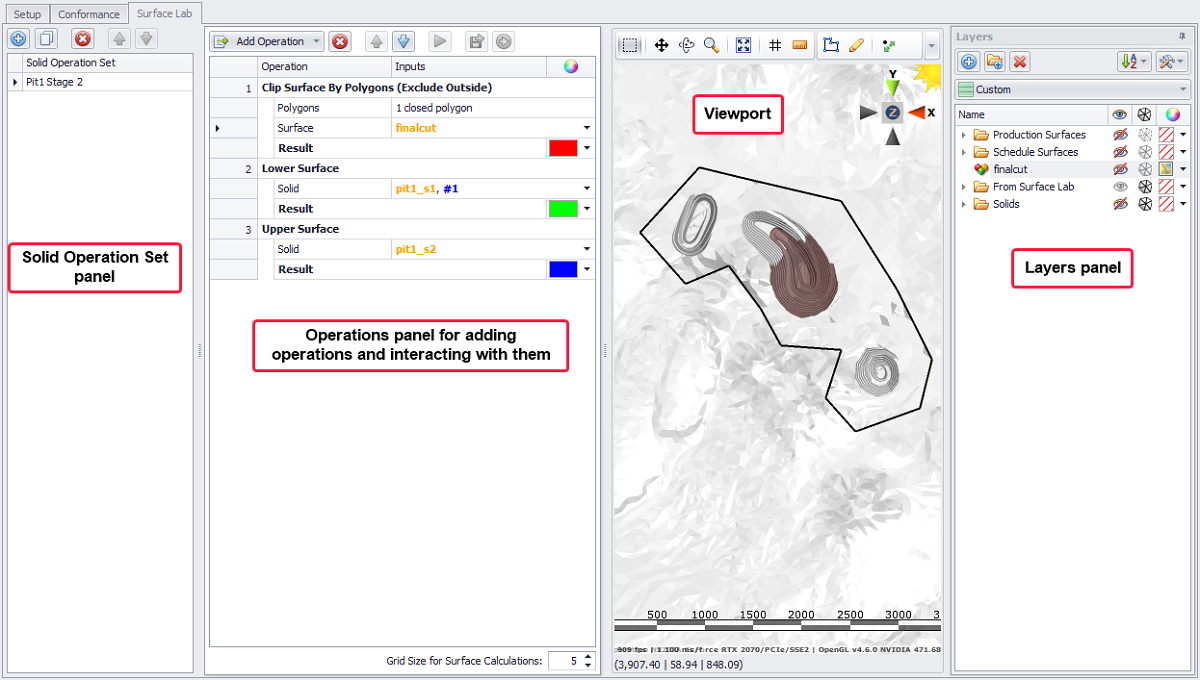Click the red Result color swatch
Screen dimensions: 1200x680
pyautogui.click(x=563, y=148)
